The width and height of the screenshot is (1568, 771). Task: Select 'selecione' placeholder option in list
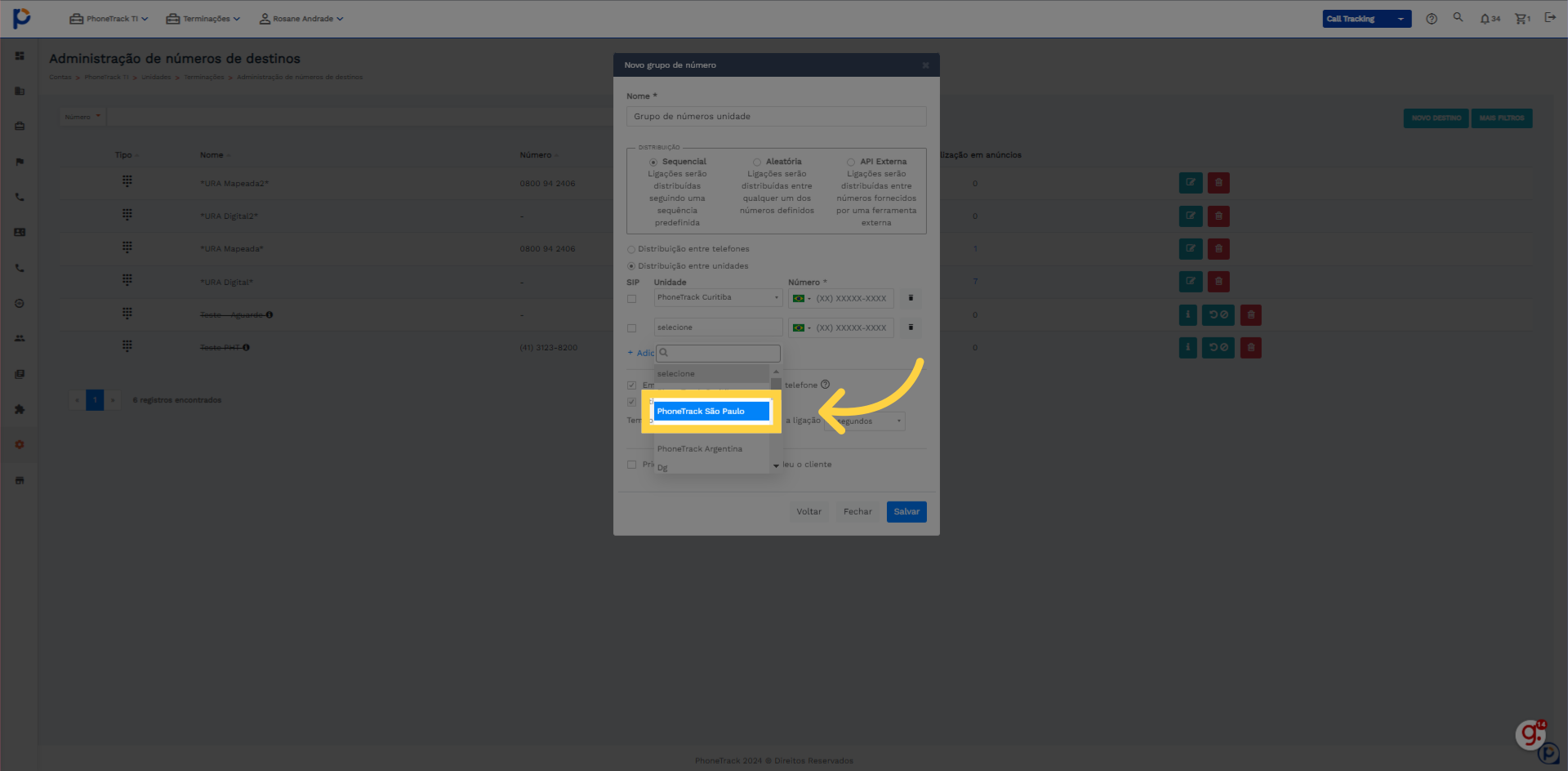coord(711,374)
